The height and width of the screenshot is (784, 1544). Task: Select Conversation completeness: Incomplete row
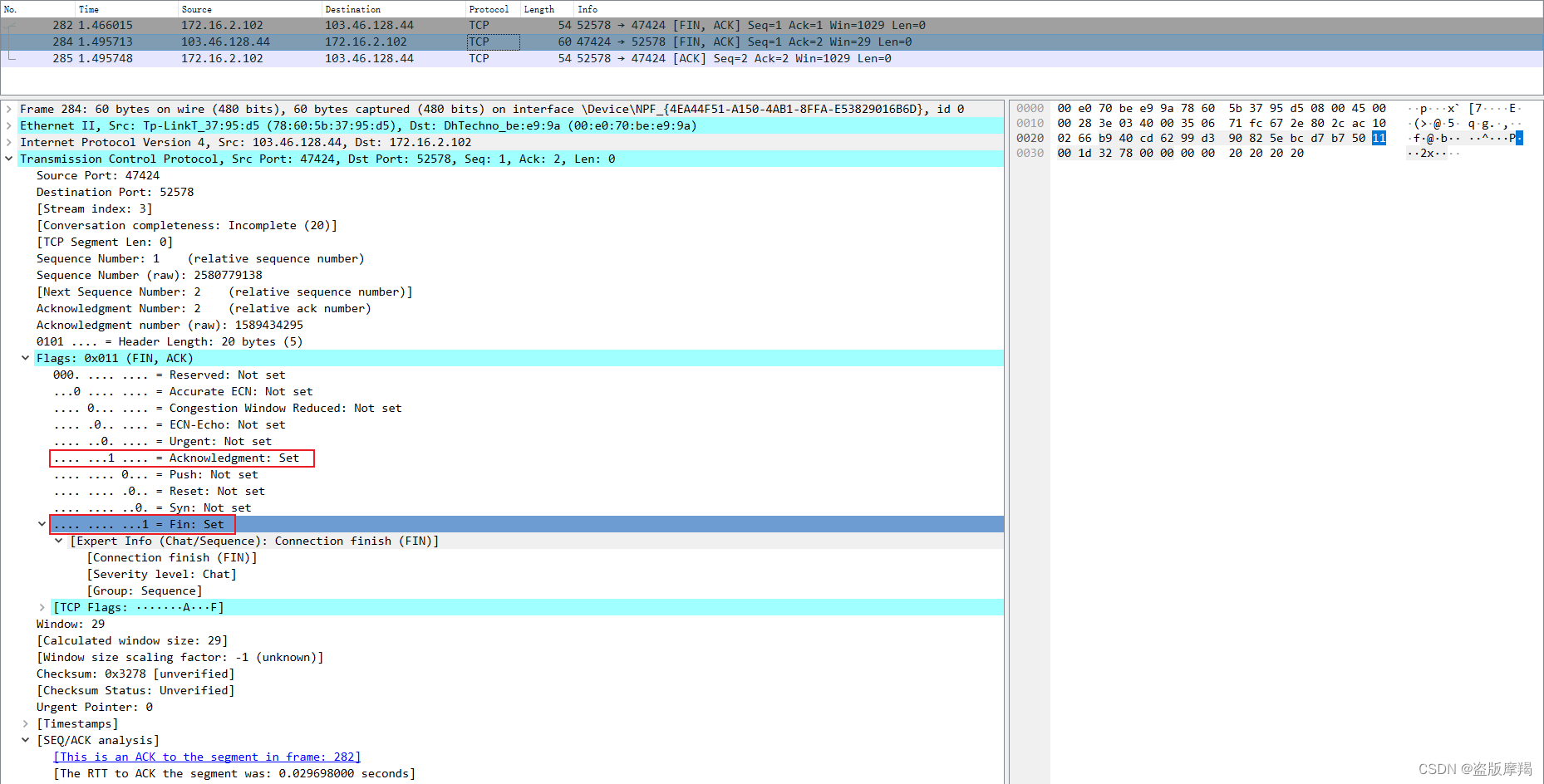pos(187,225)
